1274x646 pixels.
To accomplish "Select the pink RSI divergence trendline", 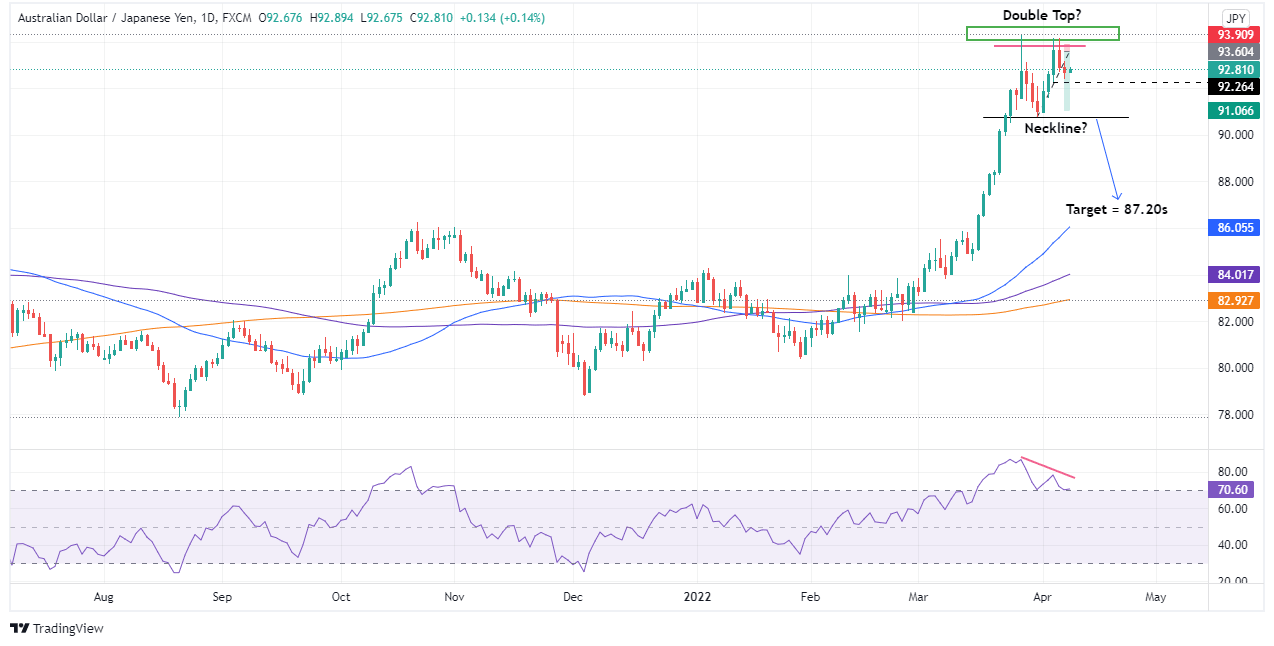I will point(1048,468).
